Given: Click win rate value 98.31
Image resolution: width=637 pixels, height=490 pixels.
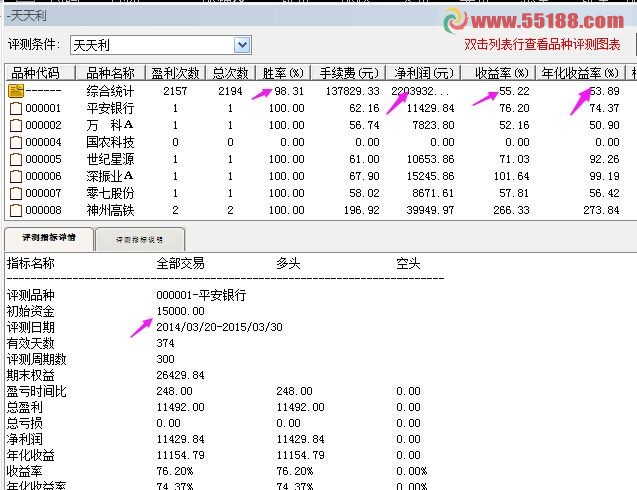Looking at the screenshot, I should (289, 91).
